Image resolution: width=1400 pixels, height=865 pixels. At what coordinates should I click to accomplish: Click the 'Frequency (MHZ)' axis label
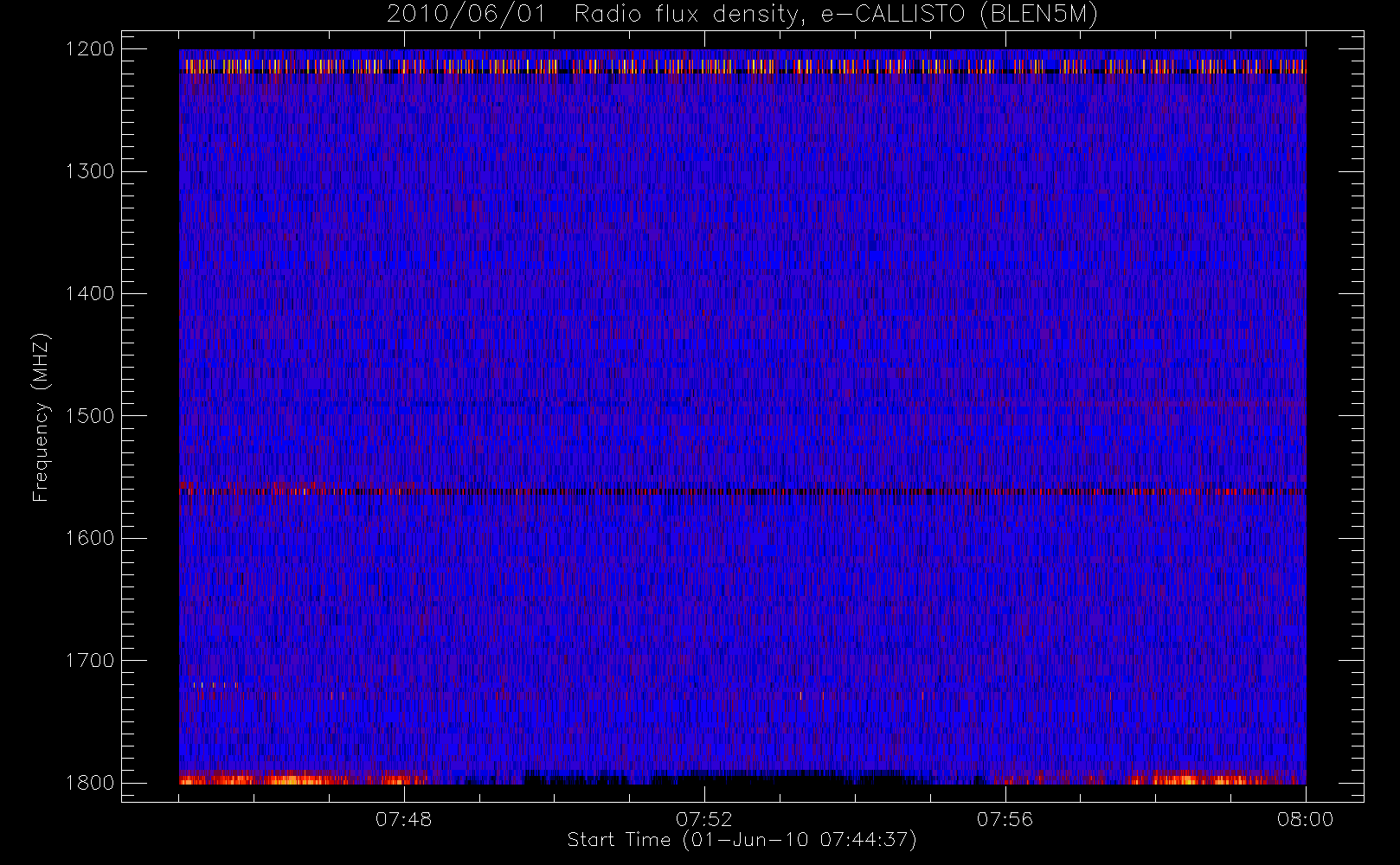tap(41, 417)
